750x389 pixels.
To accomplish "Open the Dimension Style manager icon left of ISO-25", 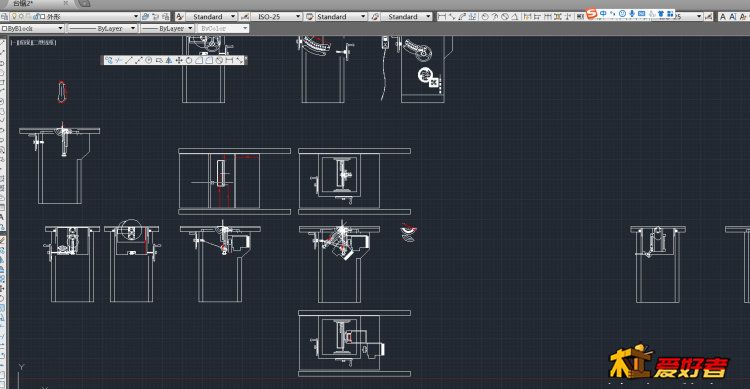I will (245, 17).
